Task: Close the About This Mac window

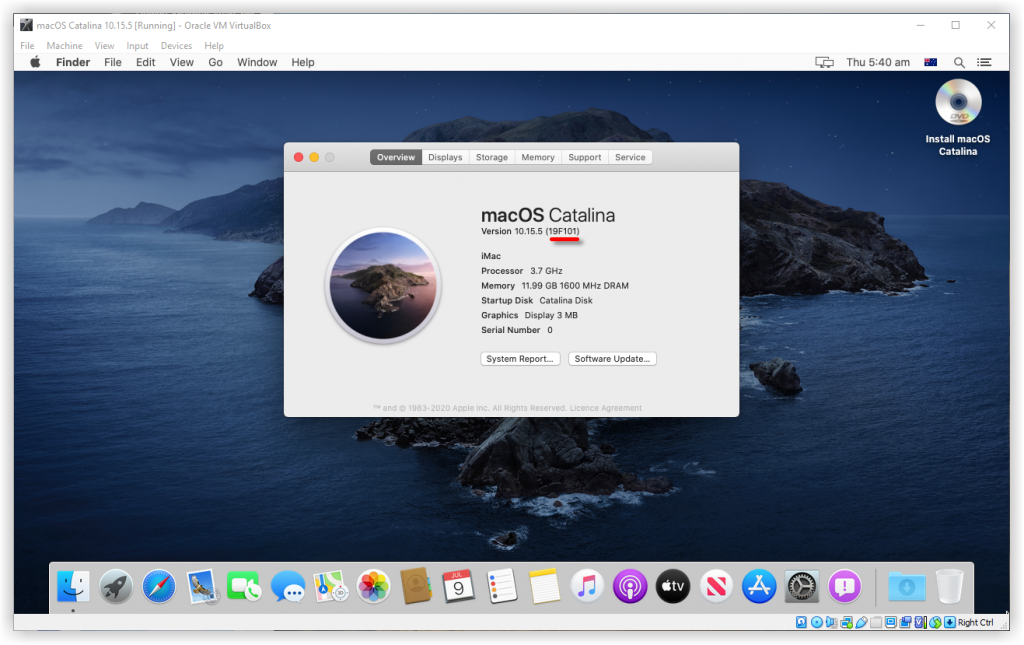Action: [298, 157]
